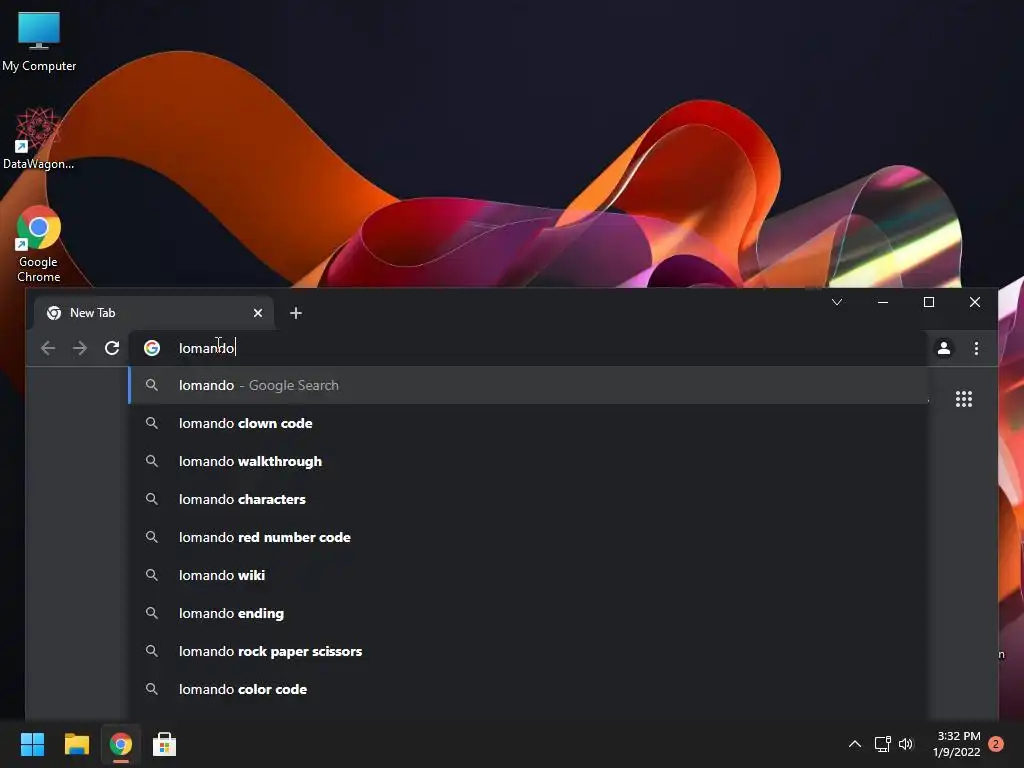Choose the 'lomando clown code' suggestion
Viewport: 1024px width, 768px height.
pyautogui.click(x=528, y=423)
